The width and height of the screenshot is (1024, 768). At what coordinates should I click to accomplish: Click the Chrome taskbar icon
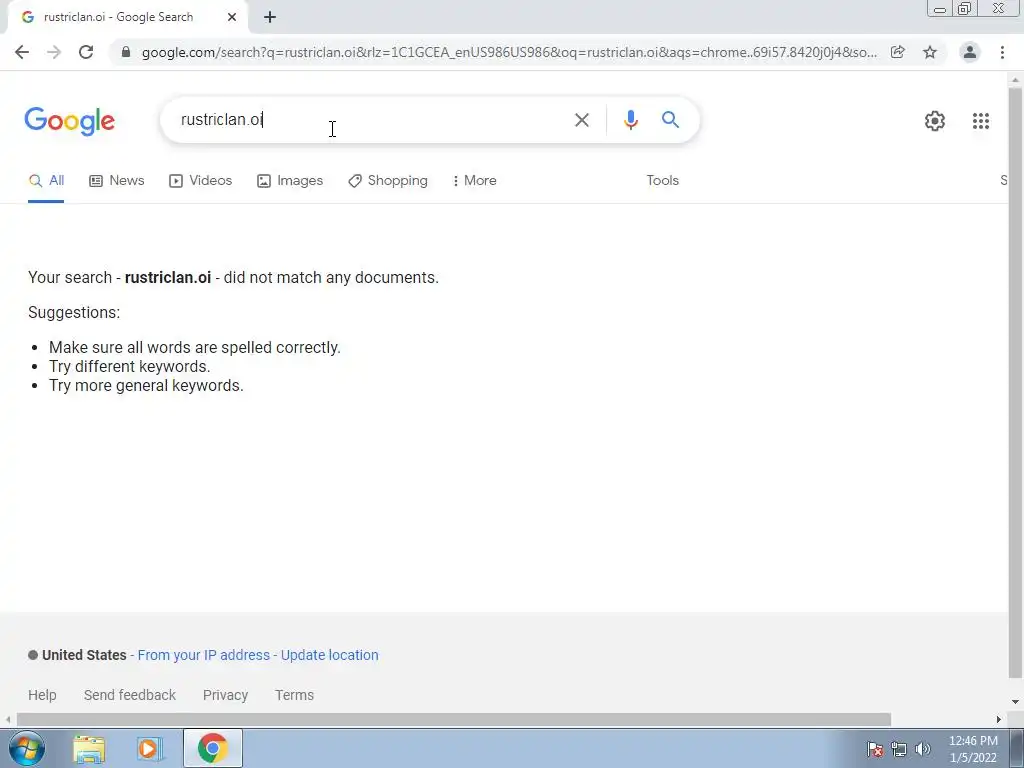[212, 748]
